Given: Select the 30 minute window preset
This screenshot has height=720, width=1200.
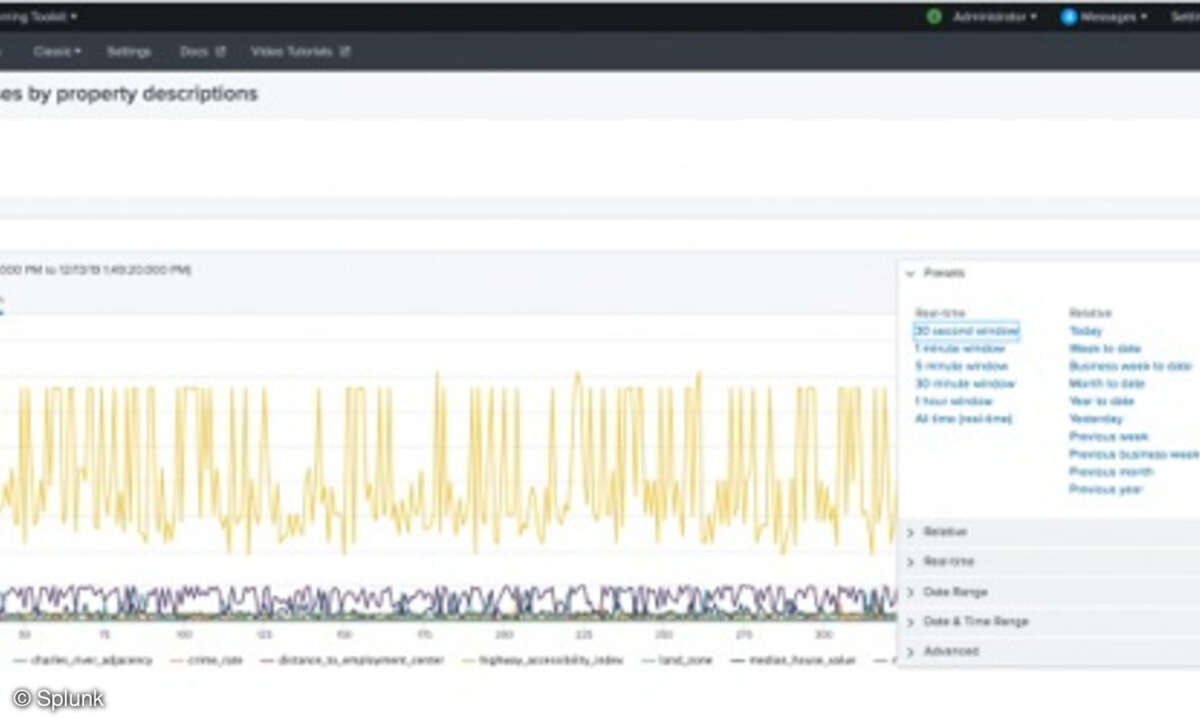Looking at the screenshot, I should coord(965,384).
